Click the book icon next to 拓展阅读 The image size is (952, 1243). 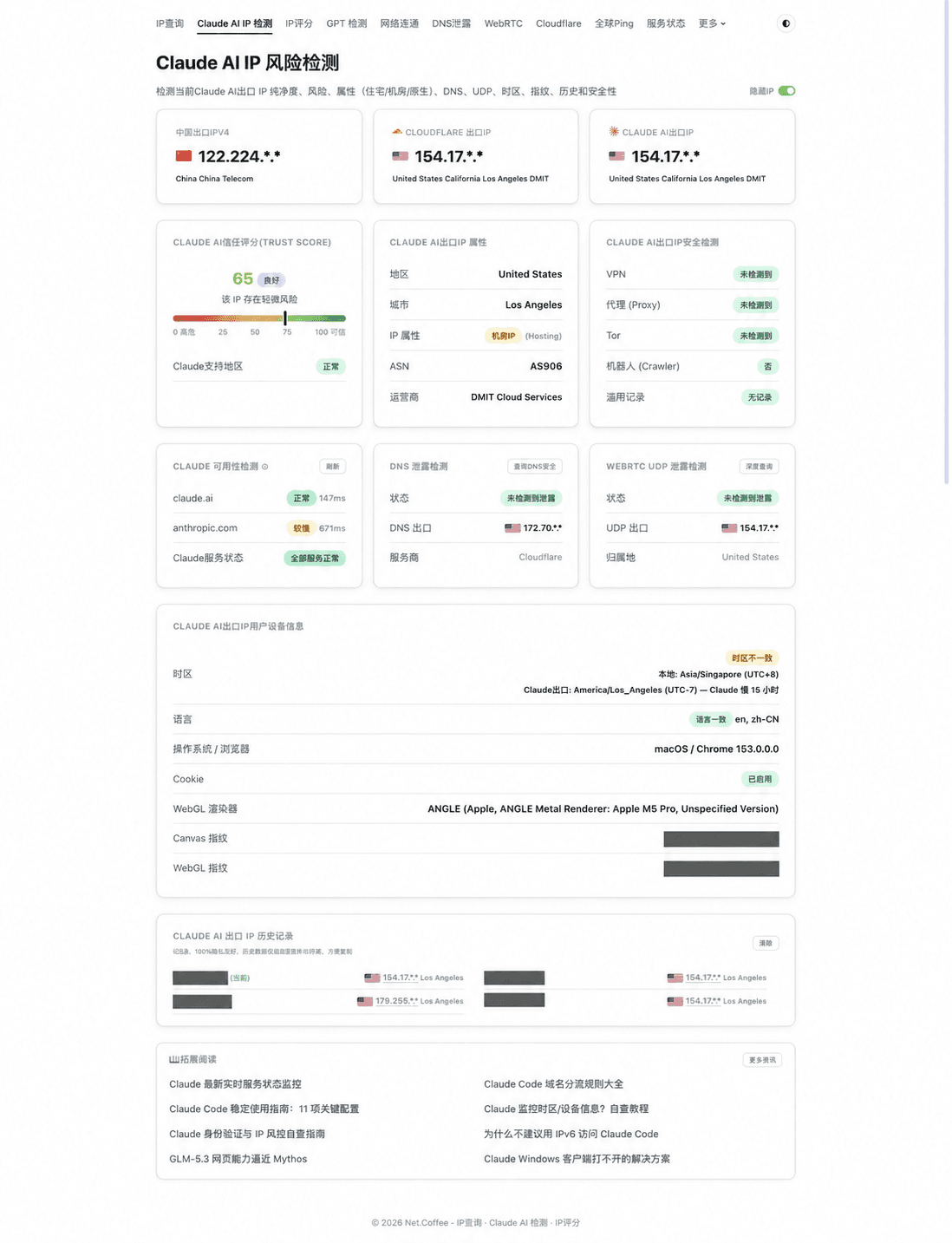[x=173, y=1060]
